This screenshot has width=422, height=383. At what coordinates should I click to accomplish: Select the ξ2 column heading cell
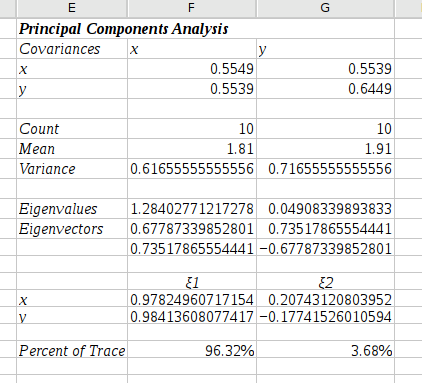tap(326, 281)
